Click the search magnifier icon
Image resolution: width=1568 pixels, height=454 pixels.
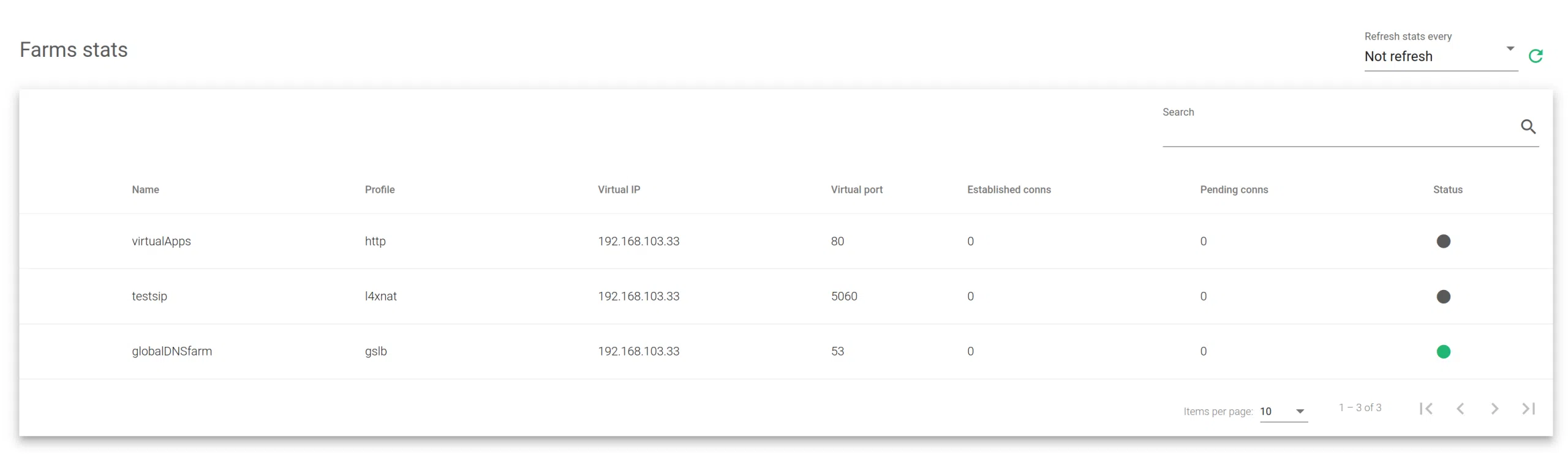[x=1528, y=127]
